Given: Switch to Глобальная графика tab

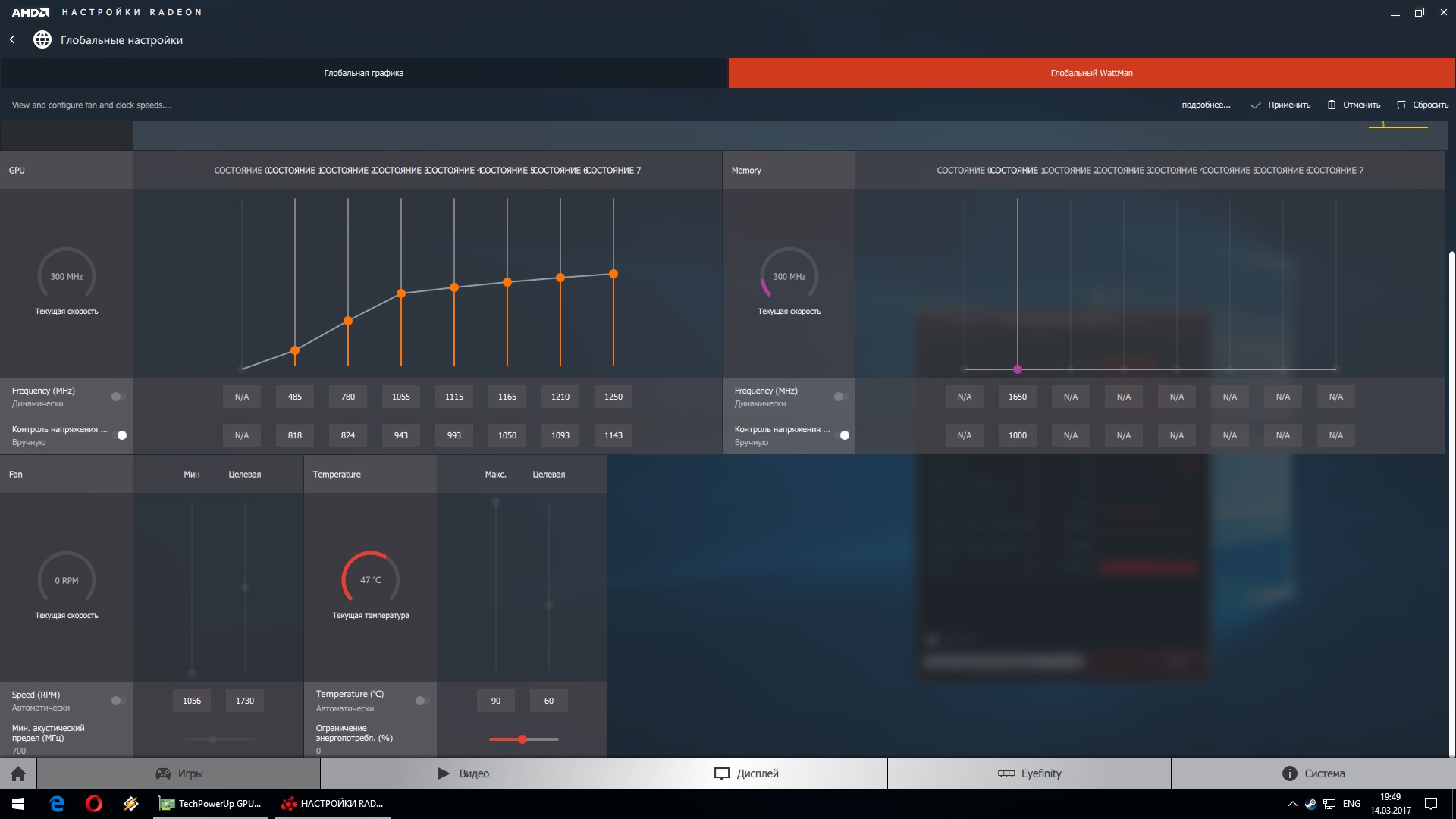Looking at the screenshot, I should 364,73.
